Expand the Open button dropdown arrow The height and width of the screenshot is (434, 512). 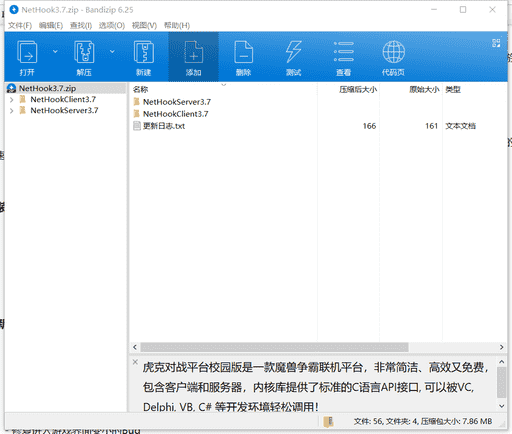pyautogui.click(x=55, y=51)
